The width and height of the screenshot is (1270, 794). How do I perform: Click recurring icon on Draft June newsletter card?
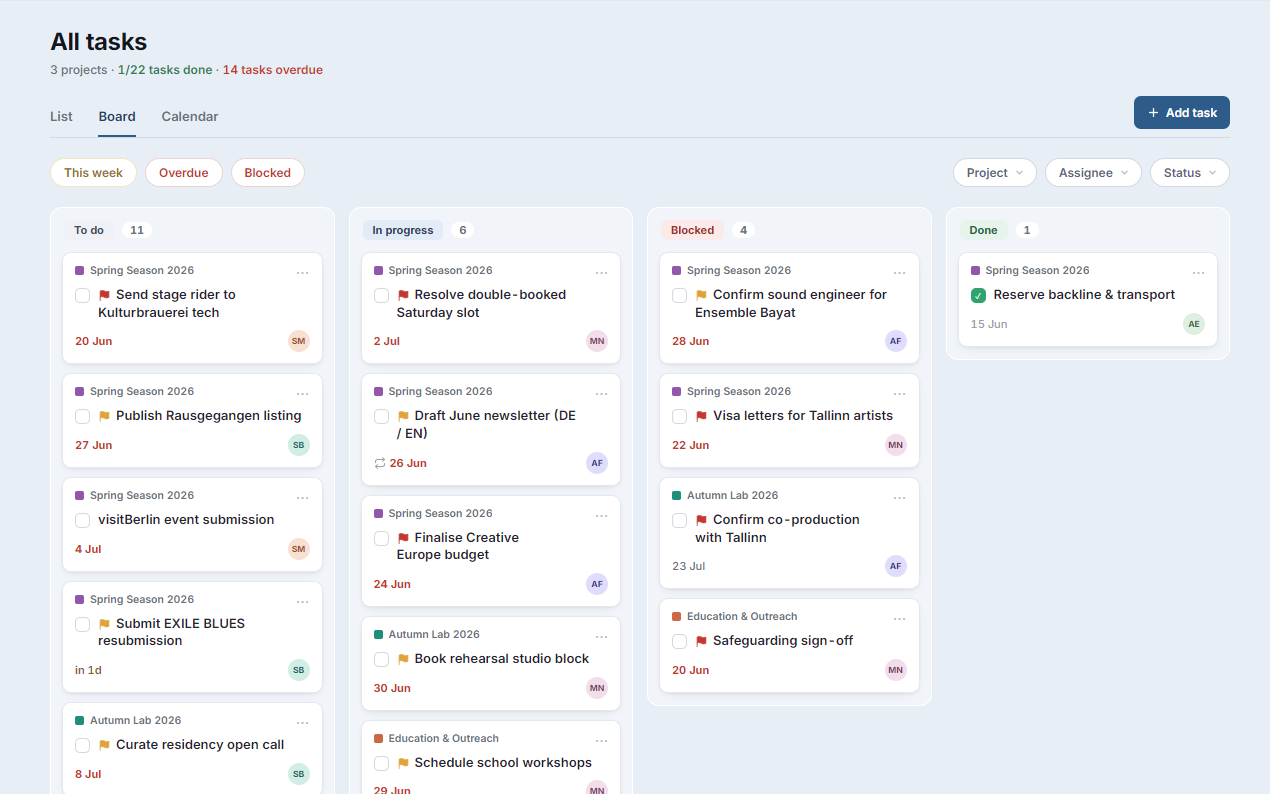[380, 463]
